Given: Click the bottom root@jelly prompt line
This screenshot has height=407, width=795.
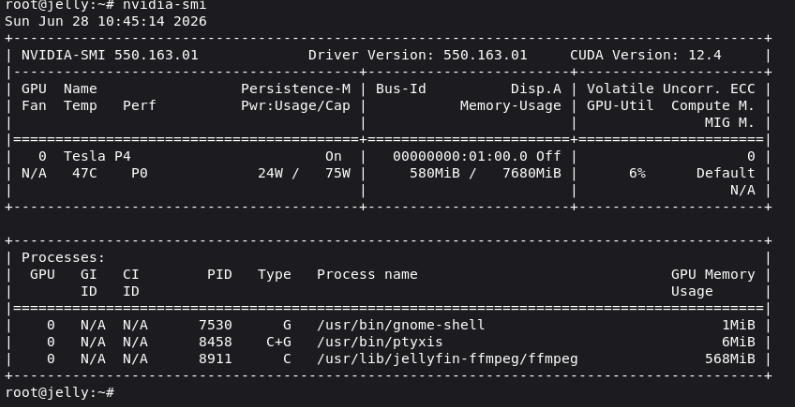Looking at the screenshot, I should pyautogui.click(x=60, y=393).
